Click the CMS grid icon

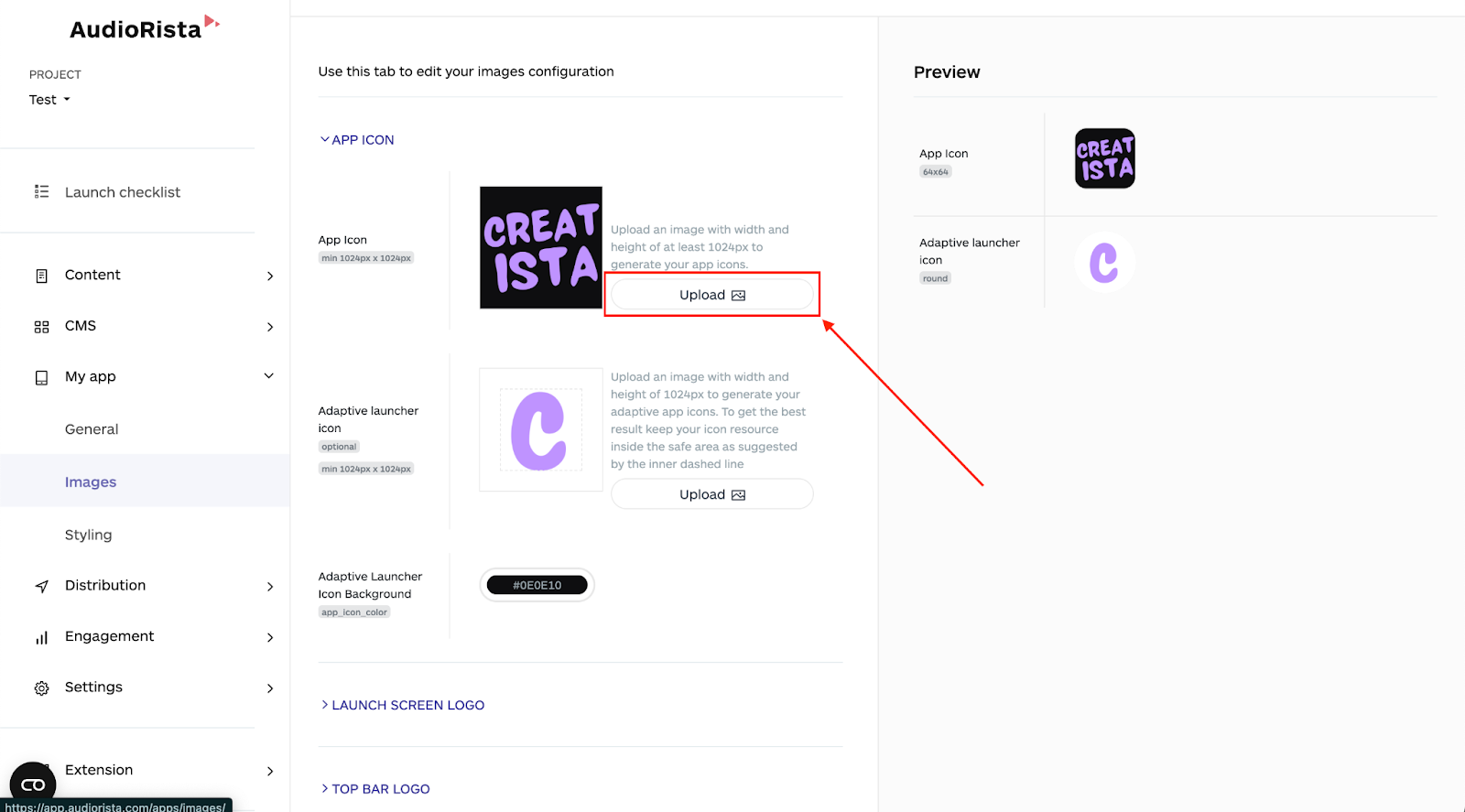click(41, 327)
